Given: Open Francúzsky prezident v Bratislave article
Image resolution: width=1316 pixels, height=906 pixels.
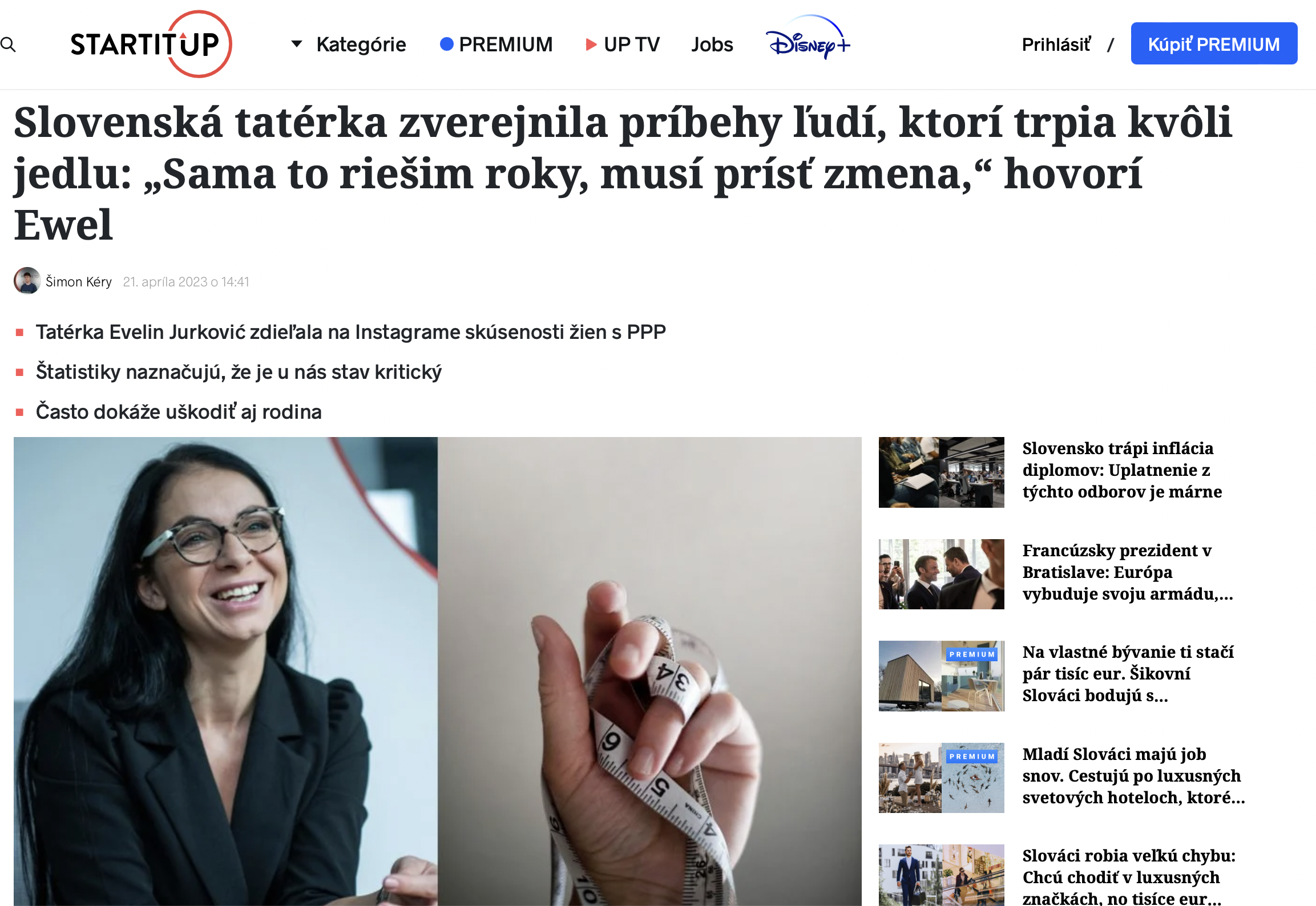Looking at the screenshot, I should click(x=1128, y=572).
